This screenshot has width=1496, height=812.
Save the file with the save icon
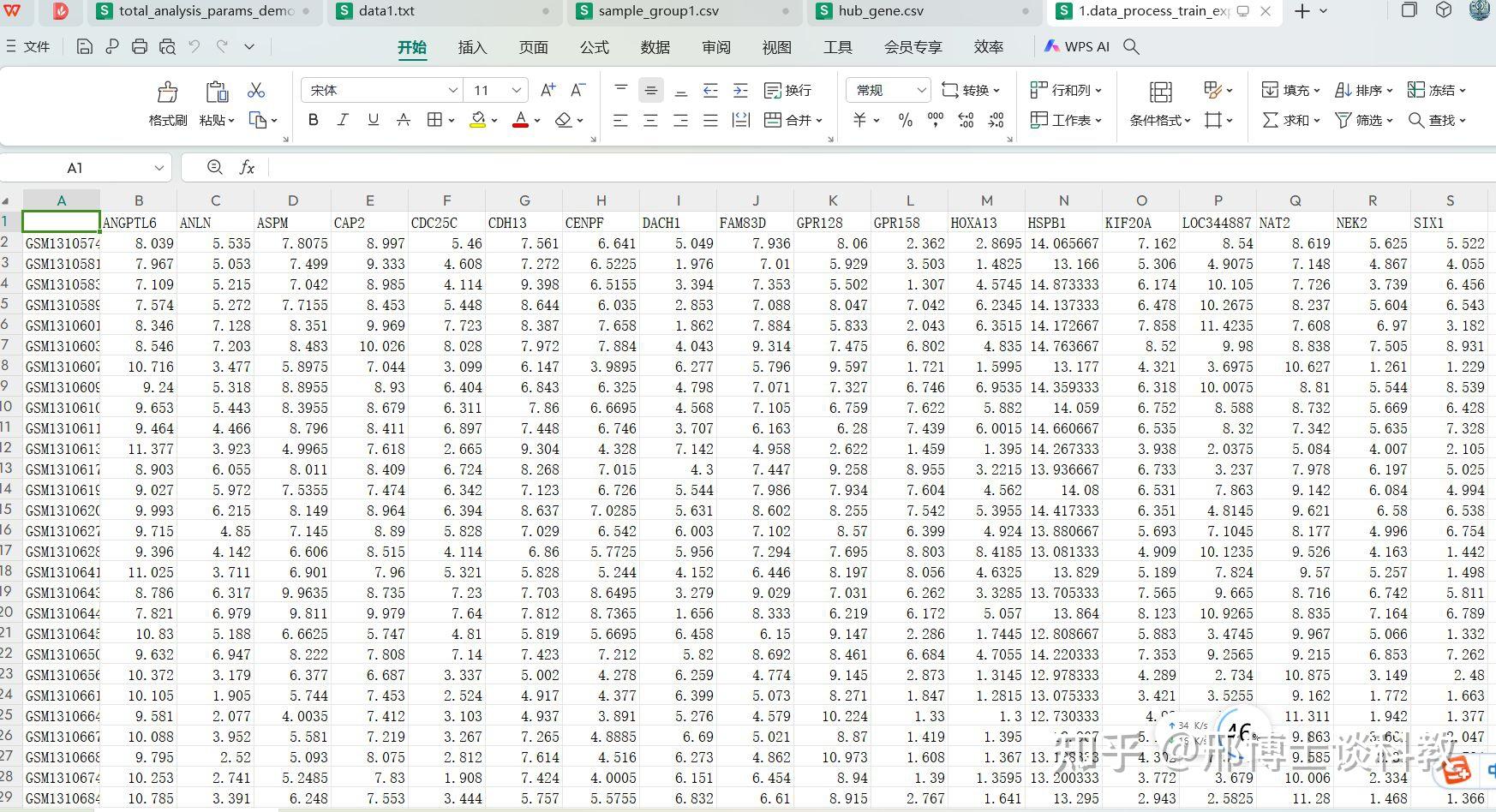click(84, 46)
